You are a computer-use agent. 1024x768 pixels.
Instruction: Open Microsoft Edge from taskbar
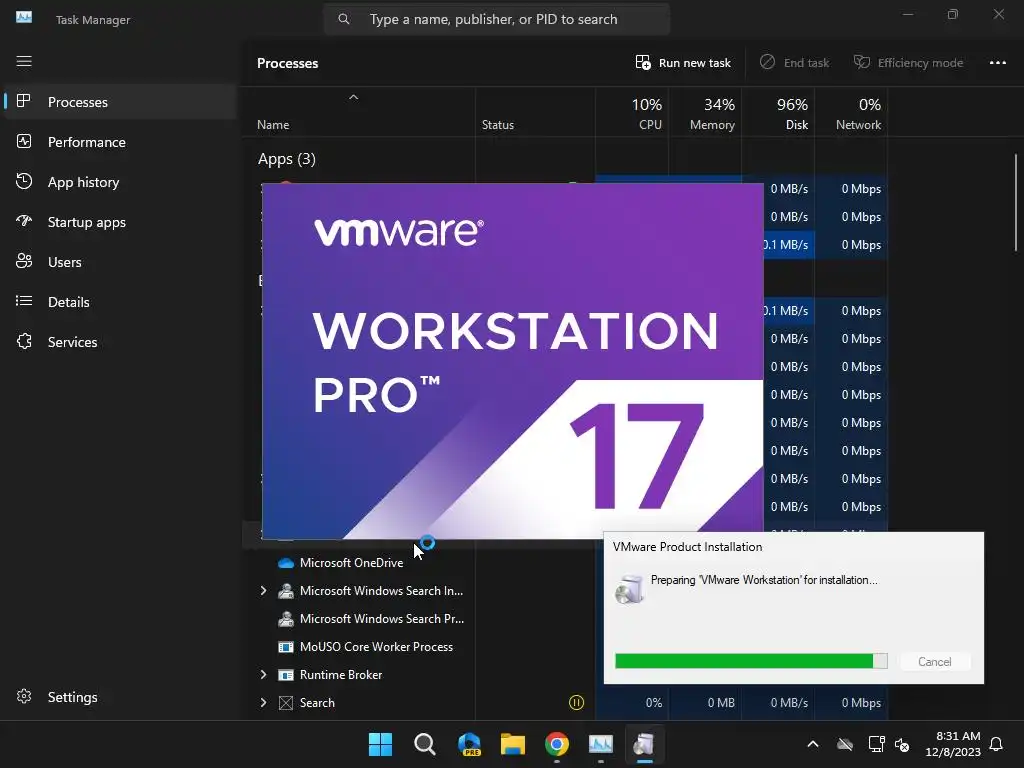point(469,744)
